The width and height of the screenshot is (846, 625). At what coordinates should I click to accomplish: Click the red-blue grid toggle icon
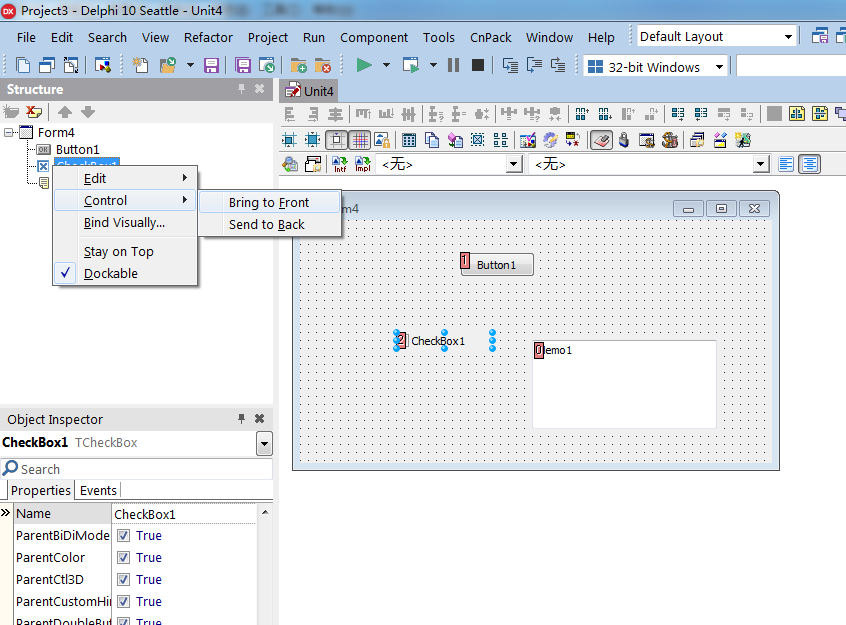click(x=360, y=140)
